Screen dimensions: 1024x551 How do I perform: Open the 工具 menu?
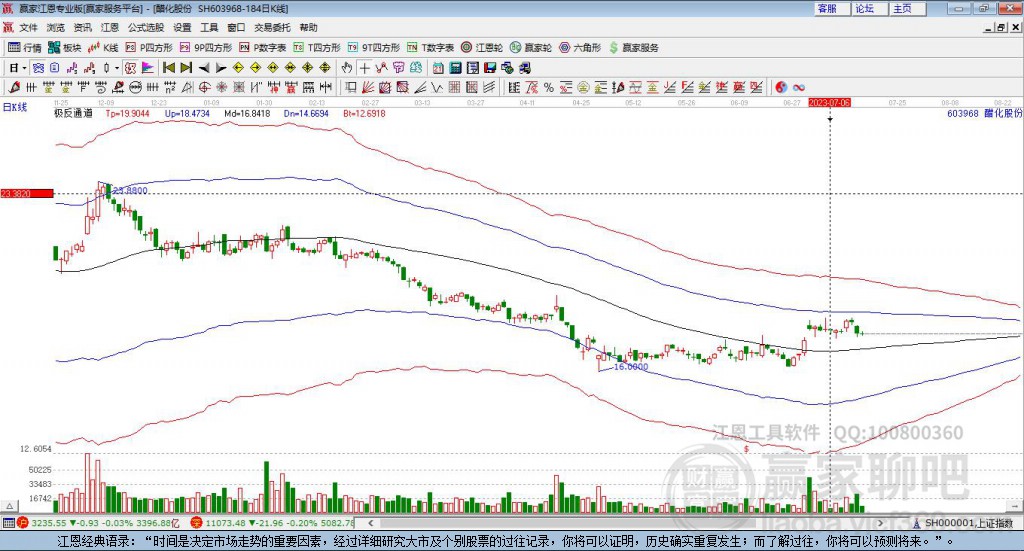(209, 27)
